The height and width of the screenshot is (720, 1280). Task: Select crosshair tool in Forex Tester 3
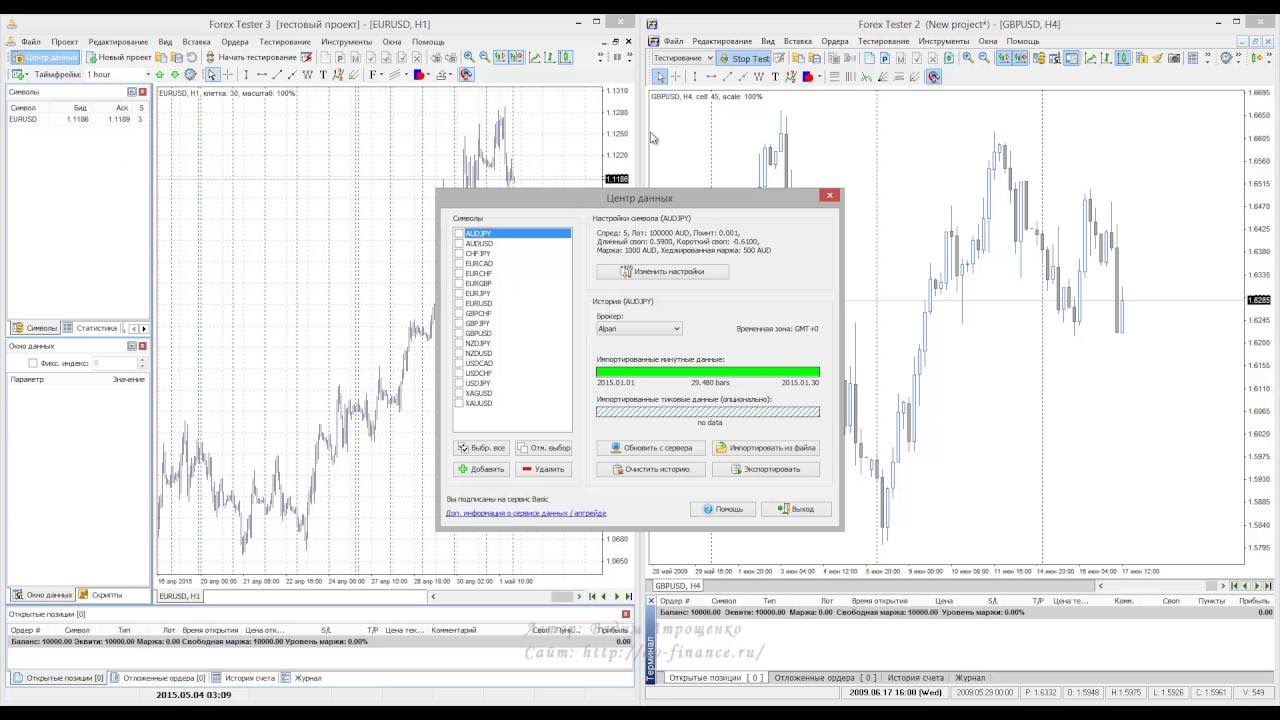pos(228,75)
